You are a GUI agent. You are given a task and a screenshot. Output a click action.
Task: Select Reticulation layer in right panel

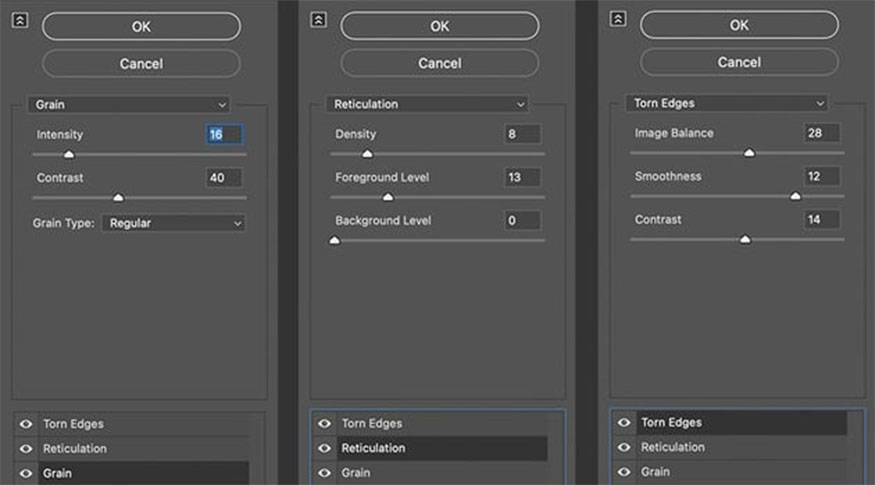pyautogui.click(x=742, y=447)
